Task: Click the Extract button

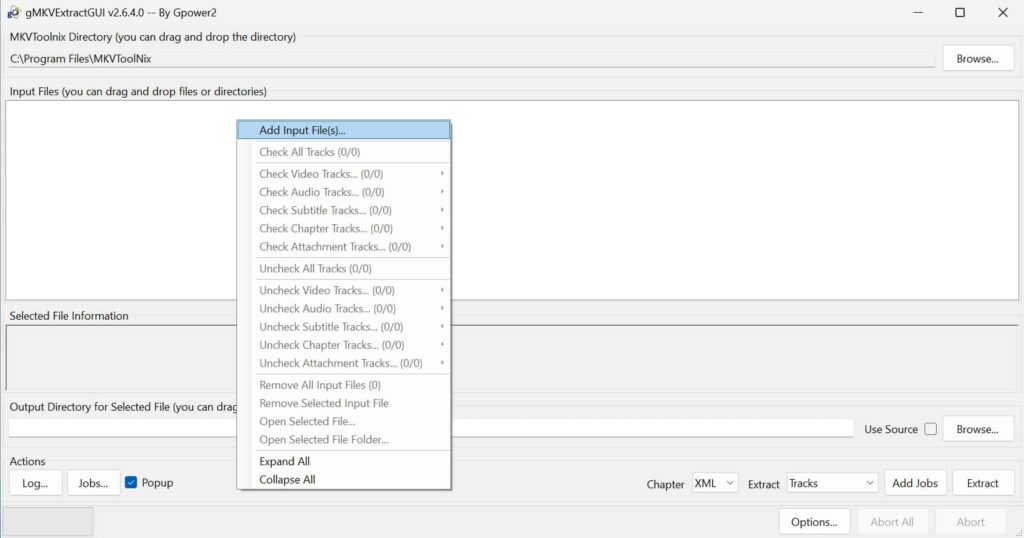Action: [x=982, y=483]
